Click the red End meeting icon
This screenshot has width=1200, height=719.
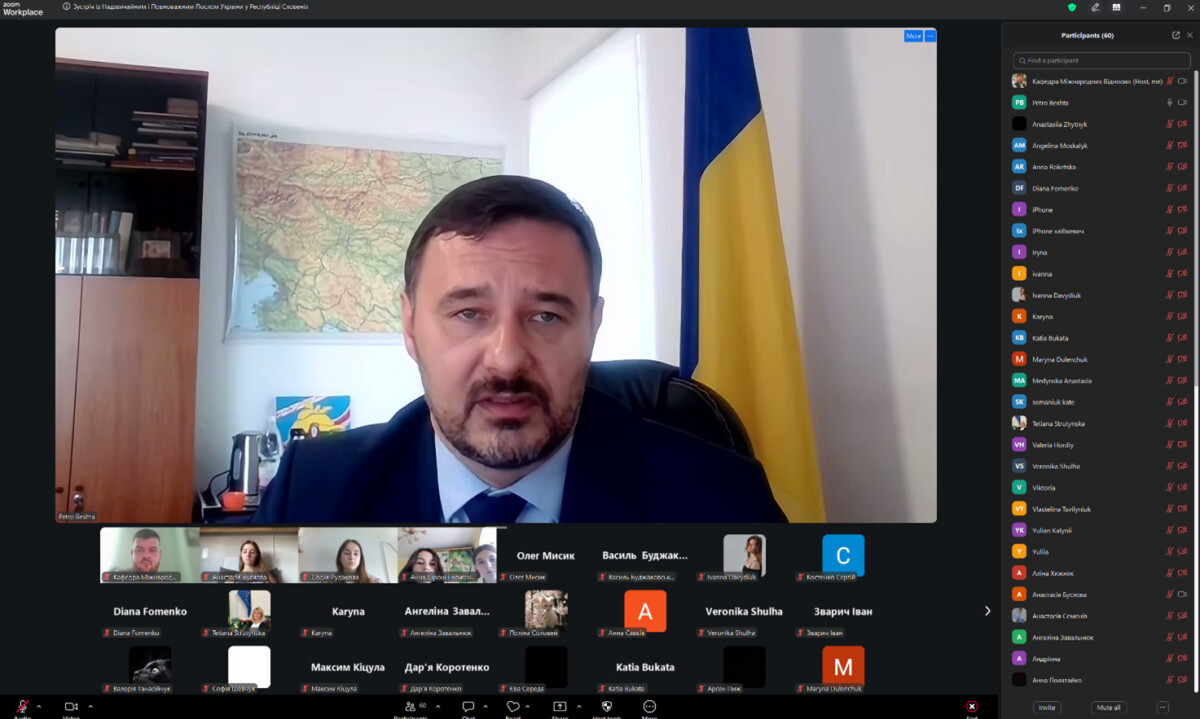pyautogui.click(x=971, y=707)
